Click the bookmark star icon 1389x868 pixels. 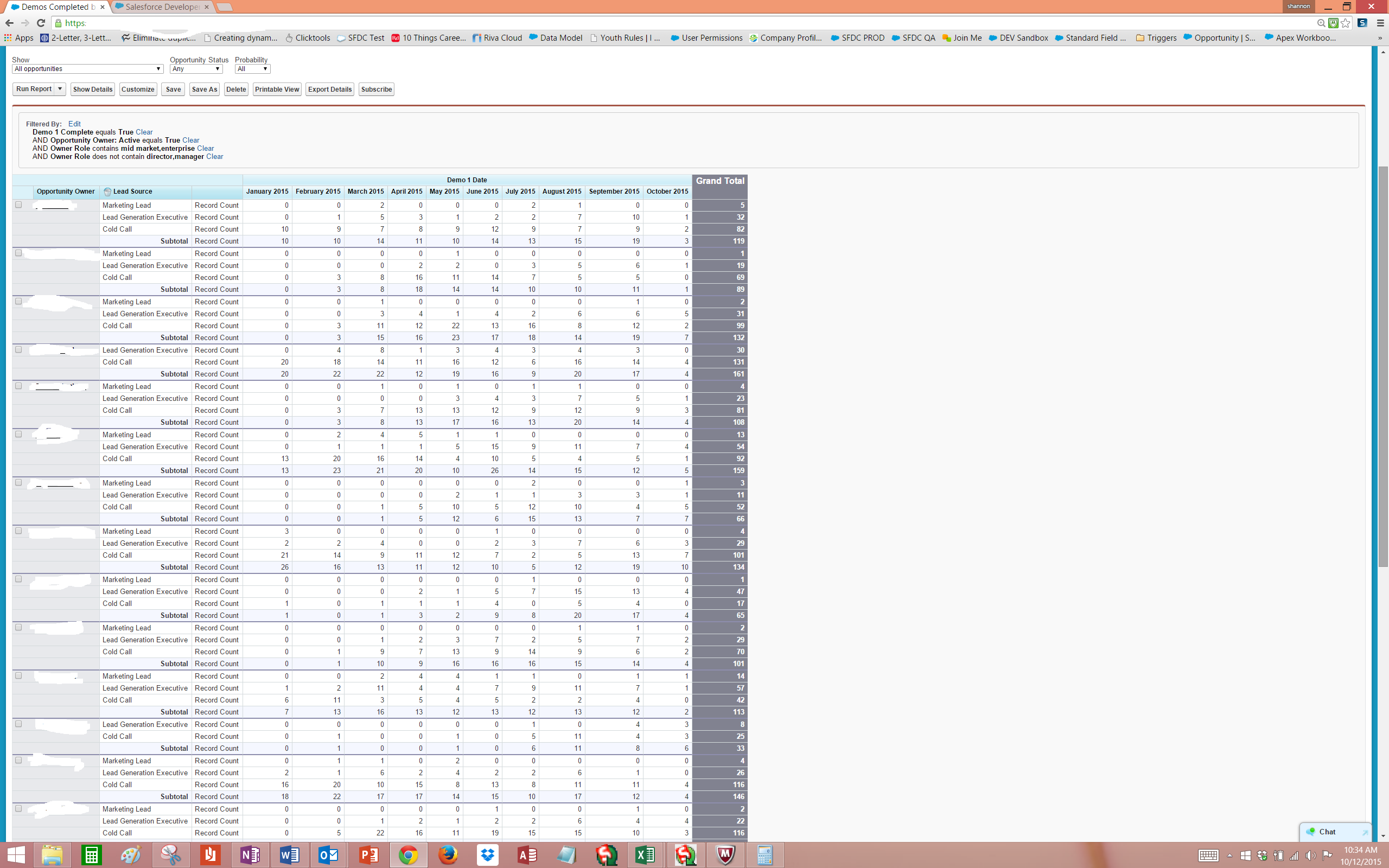coord(1346,23)
